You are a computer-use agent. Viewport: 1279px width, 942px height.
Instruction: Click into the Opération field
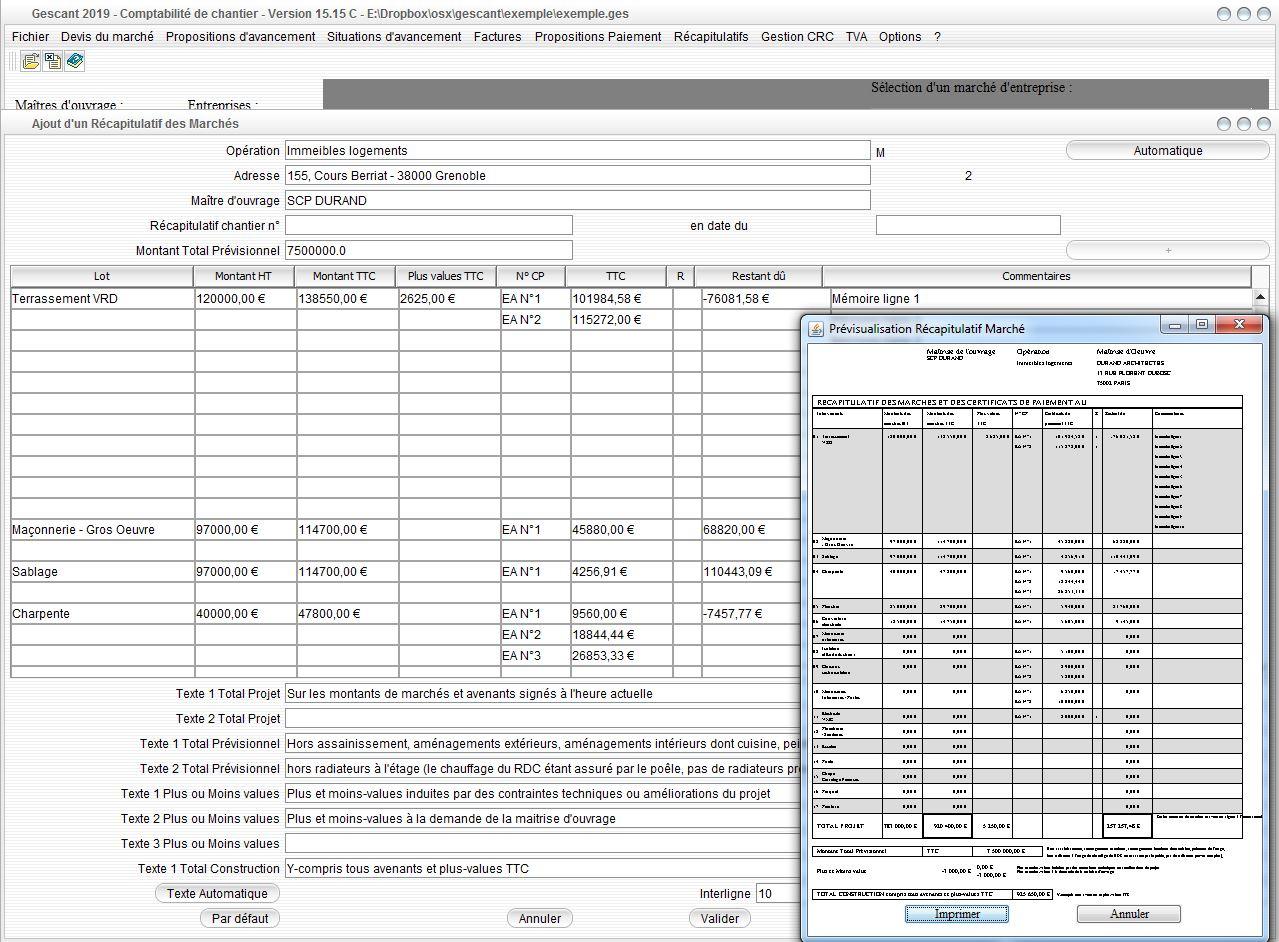click(577, 150)
